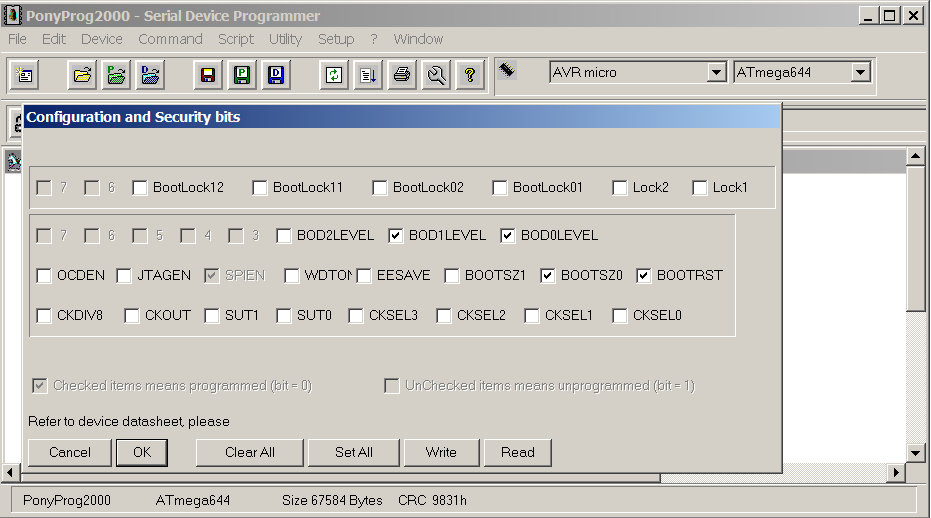Image resolution: width=931 pixels, height=518 pixels.
Task: Check the CKOUT fuse bit
Action: coord(131,315)
